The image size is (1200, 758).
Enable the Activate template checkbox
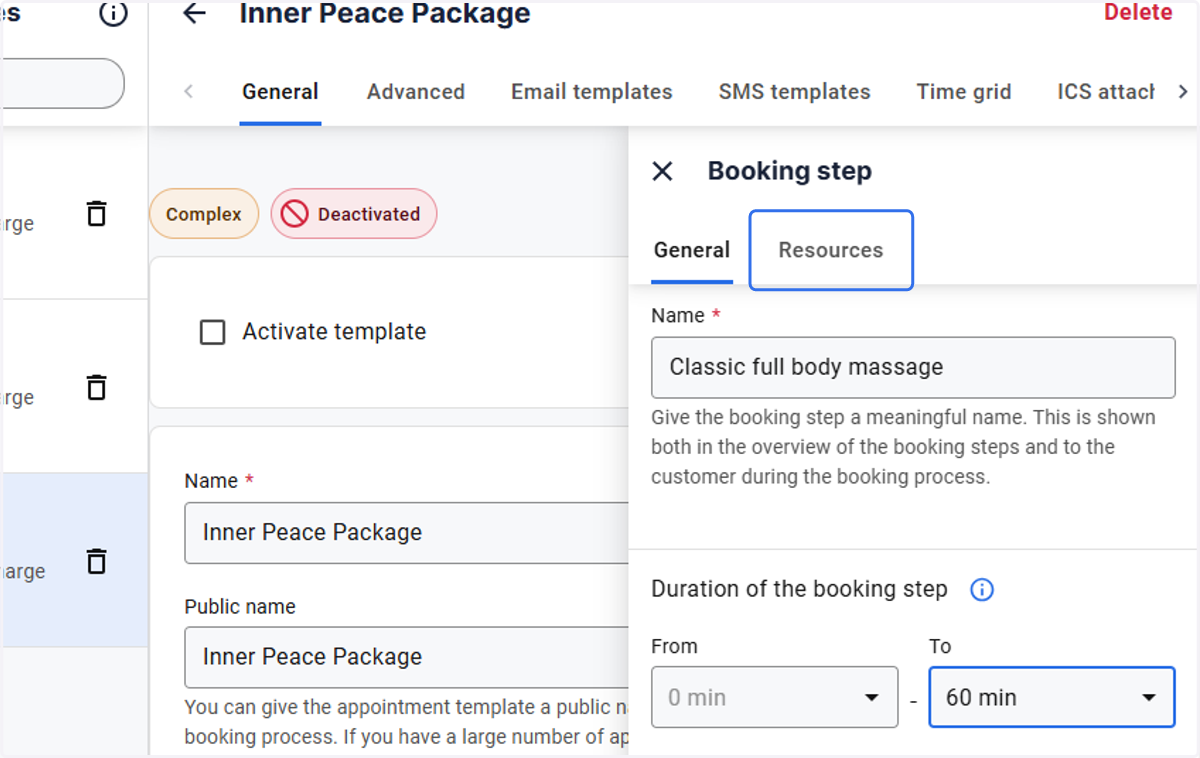[212, 332]
